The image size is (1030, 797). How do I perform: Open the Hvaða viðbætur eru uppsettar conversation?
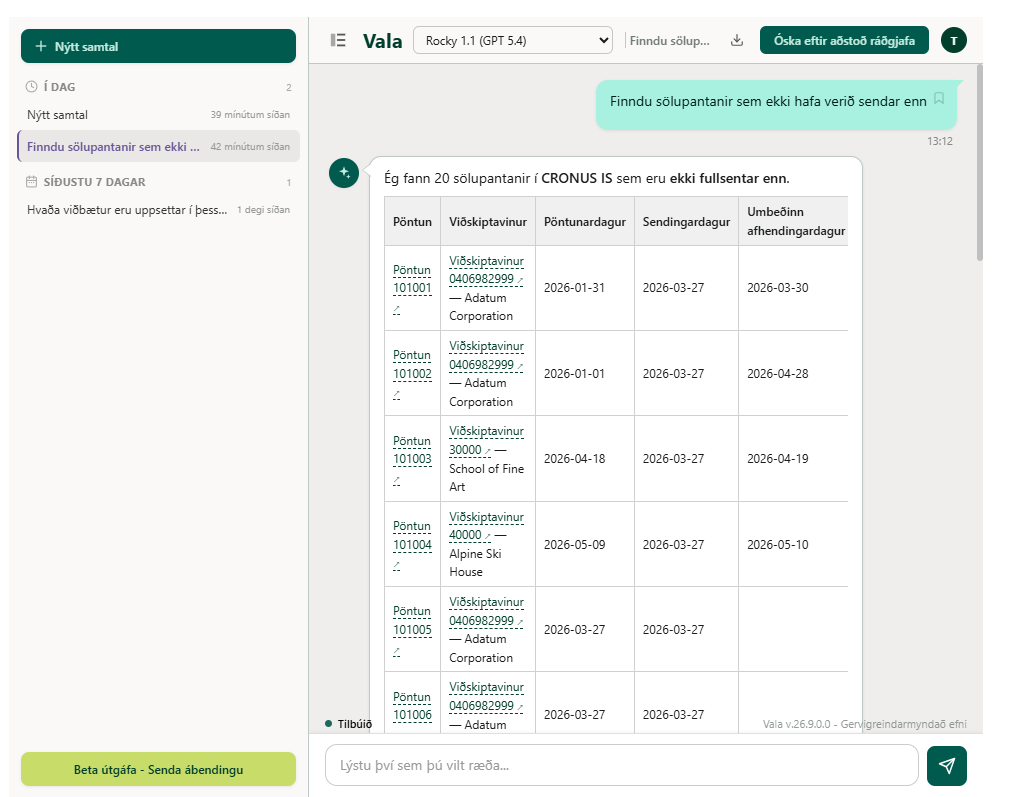coord(158,210)
